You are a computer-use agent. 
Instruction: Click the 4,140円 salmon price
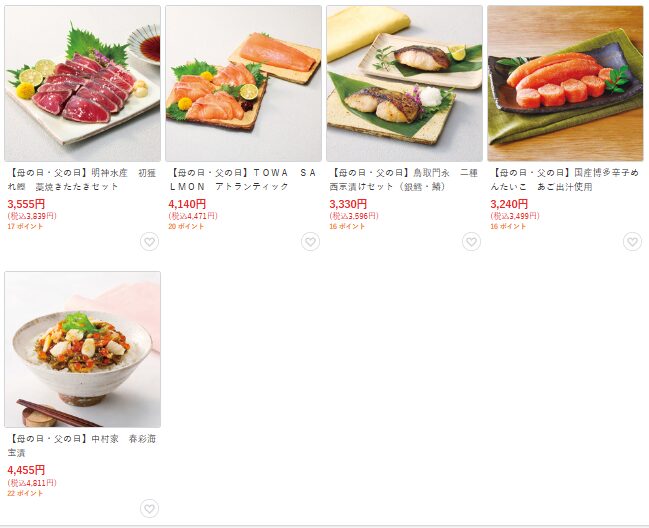[x=187, y=204]
